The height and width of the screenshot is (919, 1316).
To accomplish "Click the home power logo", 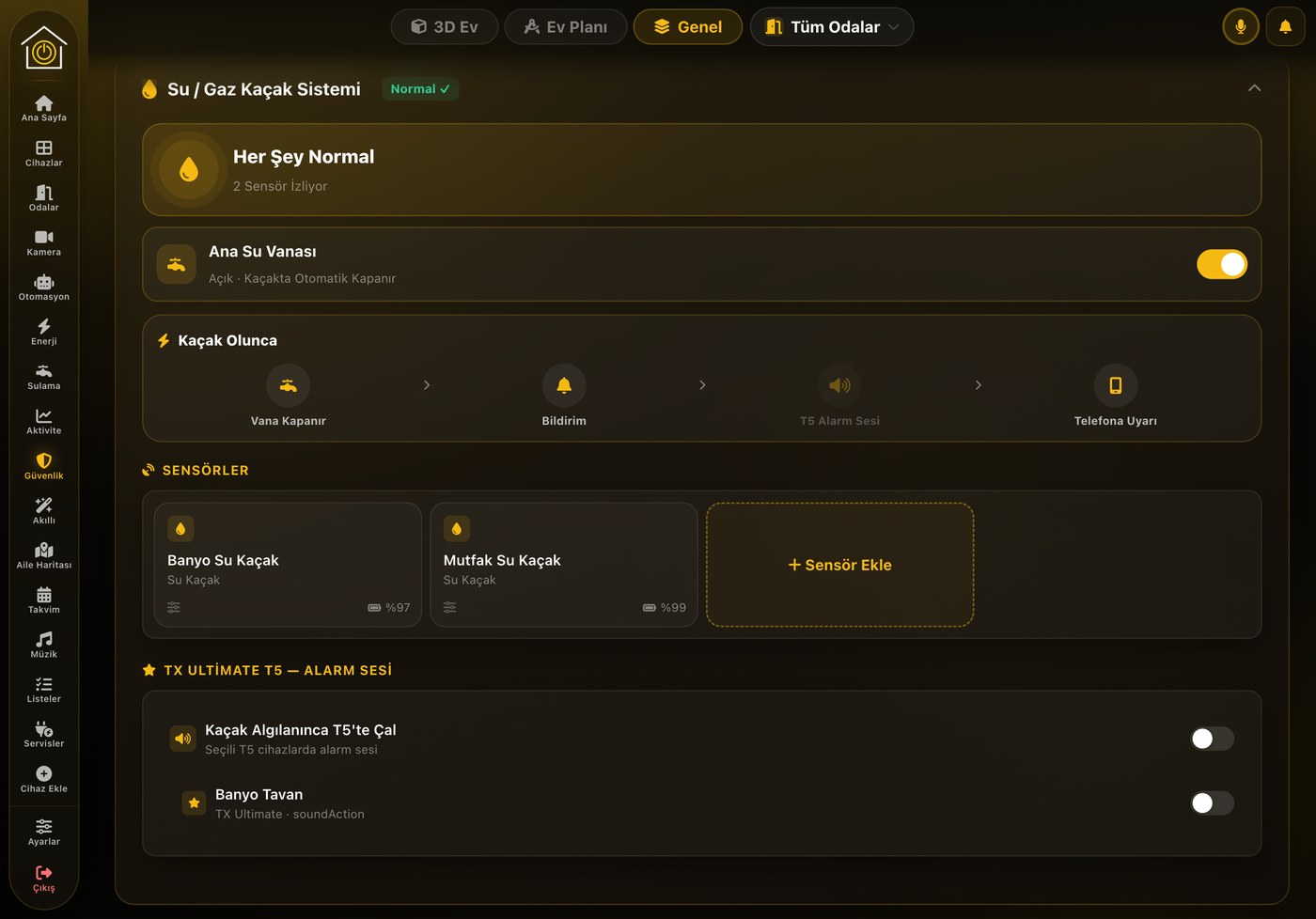I will pos(43,48).
